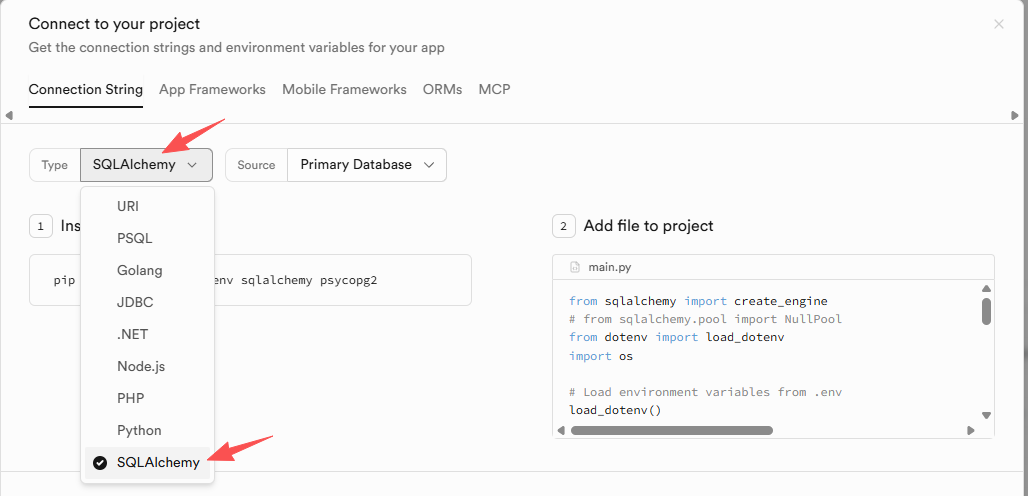This screenshot has height=496, width=1028.
Task: Click the horizontal scrollbar under the code
Action: tap(672, 431)
